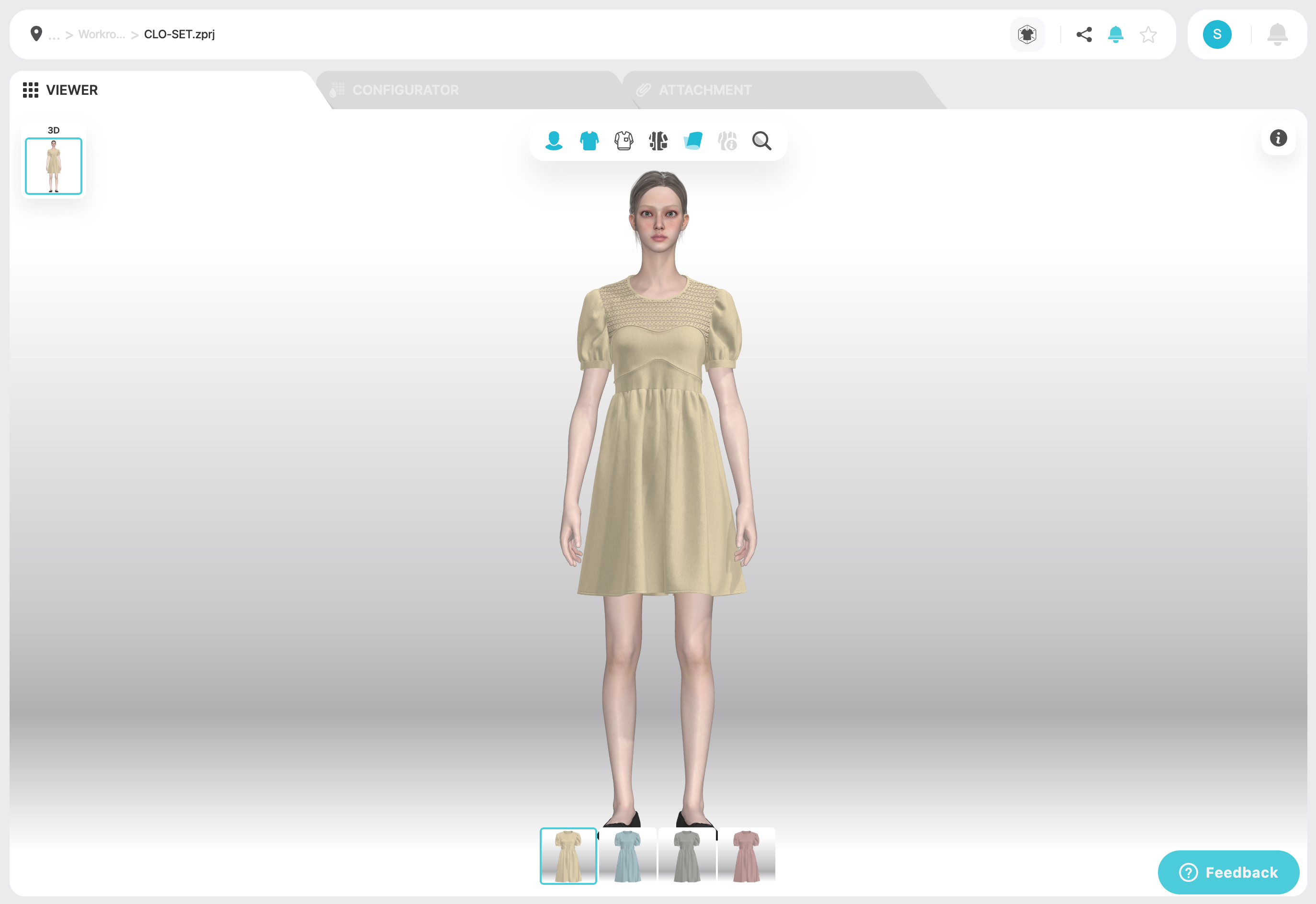Click the garment hexagon icon in header
Viewport: 1316px width, 904px height.
1027,34
